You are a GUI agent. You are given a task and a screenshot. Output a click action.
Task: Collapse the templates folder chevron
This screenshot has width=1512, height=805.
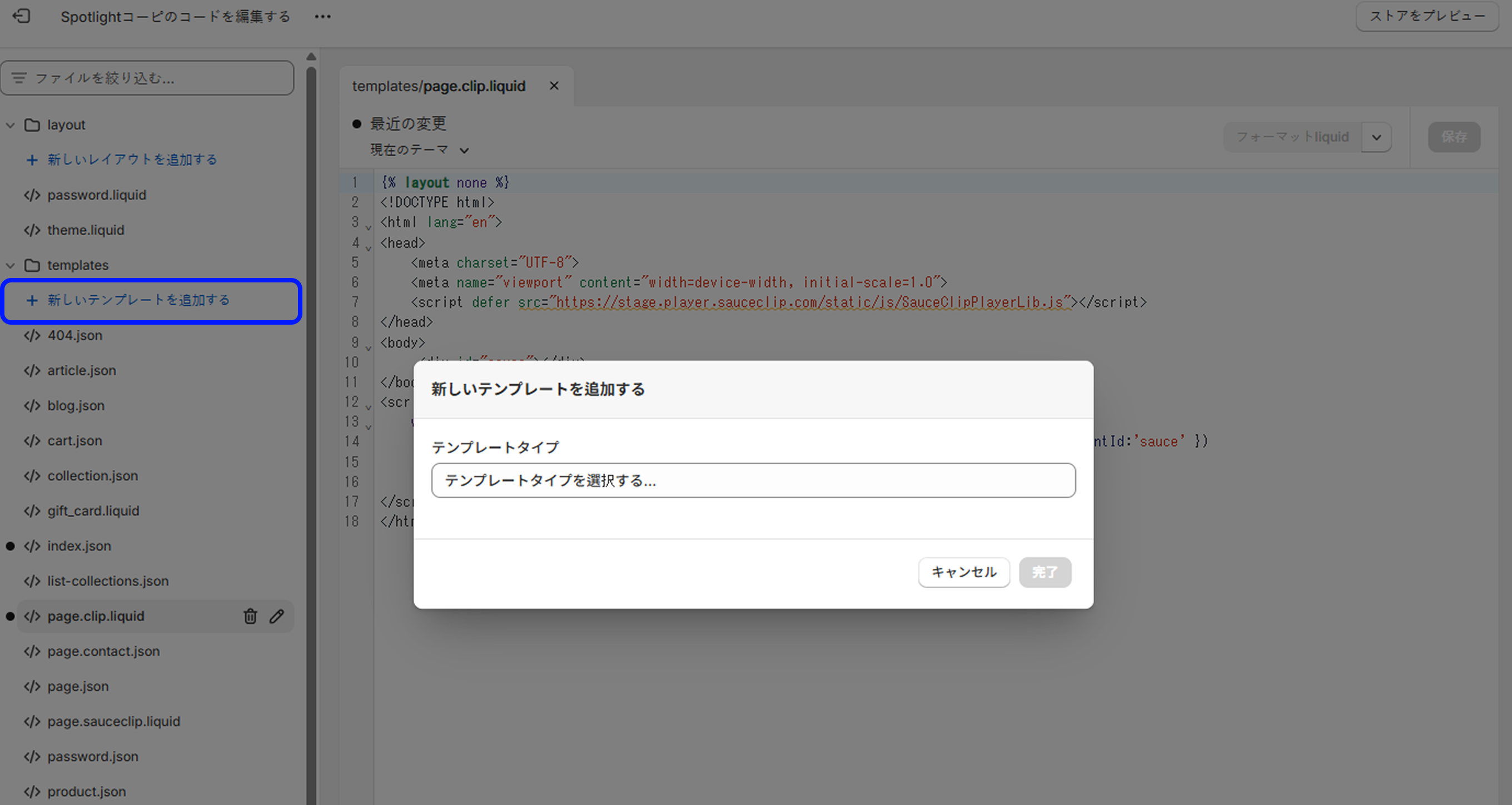point(10,265)
